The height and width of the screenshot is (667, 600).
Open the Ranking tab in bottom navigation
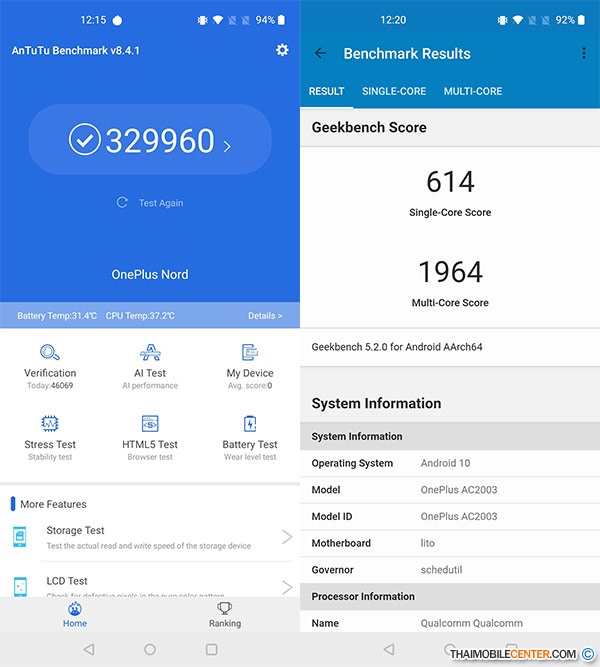225,614
